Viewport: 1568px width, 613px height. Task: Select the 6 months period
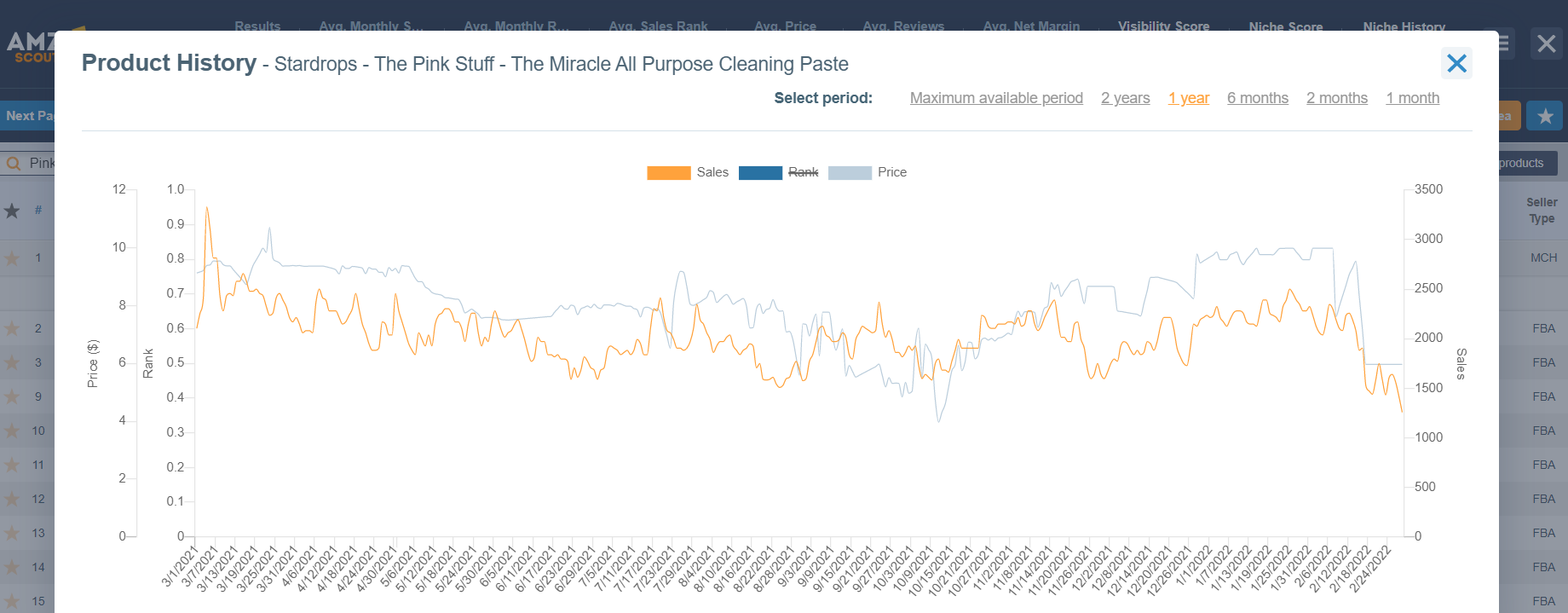tap(1258, 98)
